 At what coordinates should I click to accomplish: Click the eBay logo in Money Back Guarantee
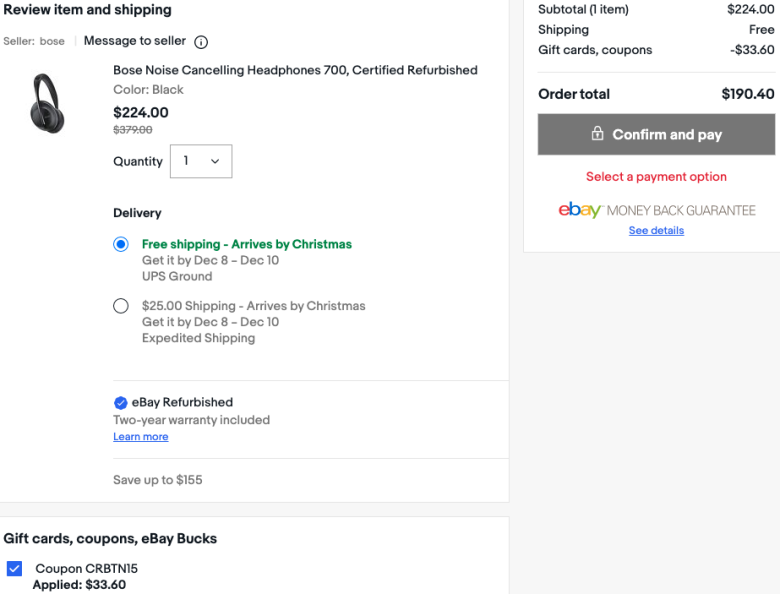pyautogui.click(x=580, y=210)
